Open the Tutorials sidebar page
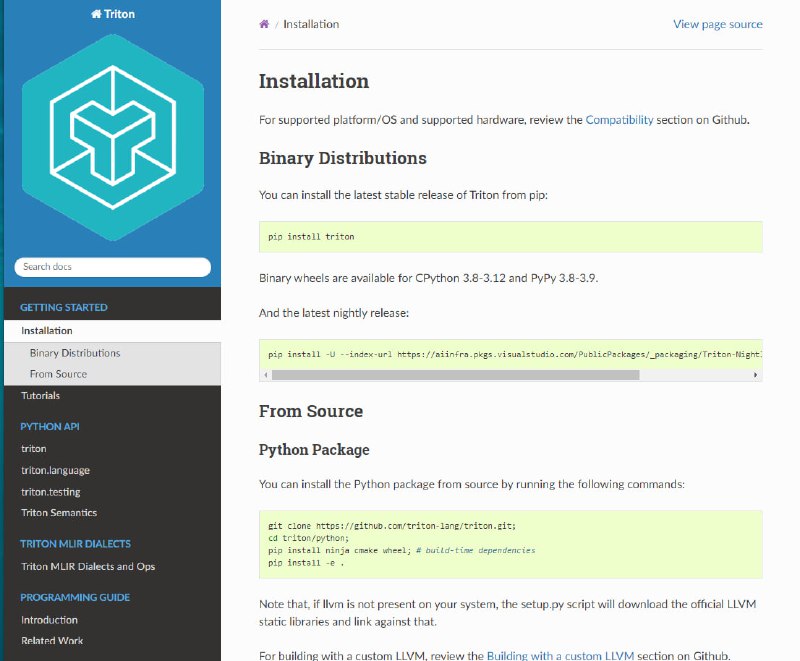Image resolution: width=800 pixels, height=661 pixels. (x=41, y=396)
